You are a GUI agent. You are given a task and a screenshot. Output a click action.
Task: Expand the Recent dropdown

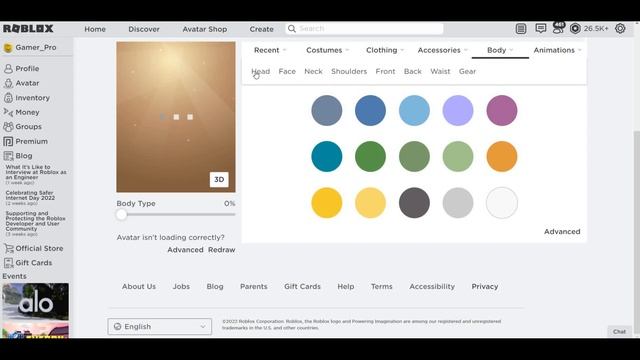(270, 50)
